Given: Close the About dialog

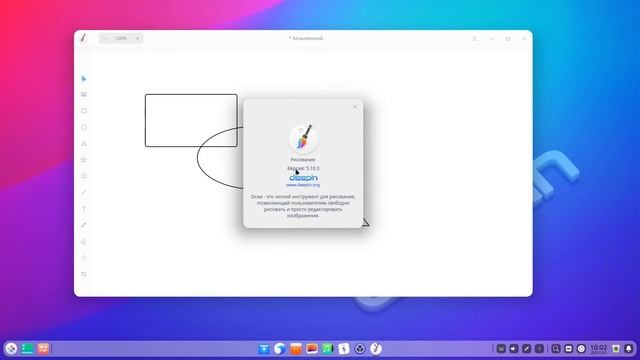Looking at the screenshot, I should point(355,107).
